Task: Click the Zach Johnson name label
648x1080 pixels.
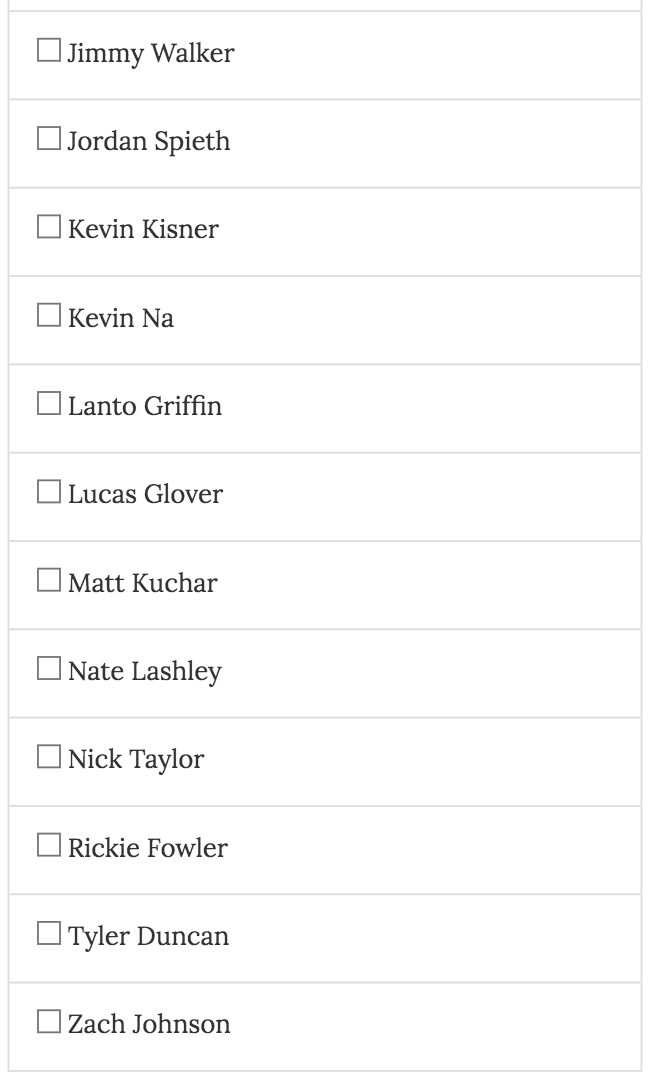Action: coord(149,1024)
